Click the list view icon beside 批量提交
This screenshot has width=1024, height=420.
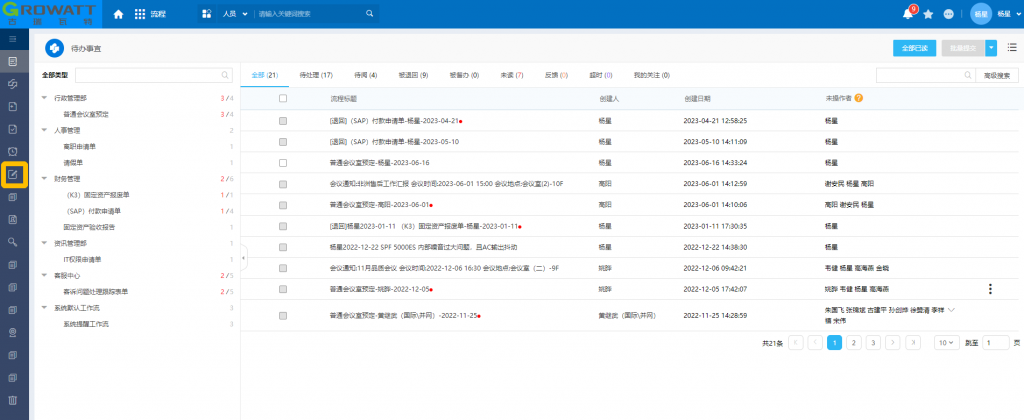pyautogui.click(x=1012, y=48)
